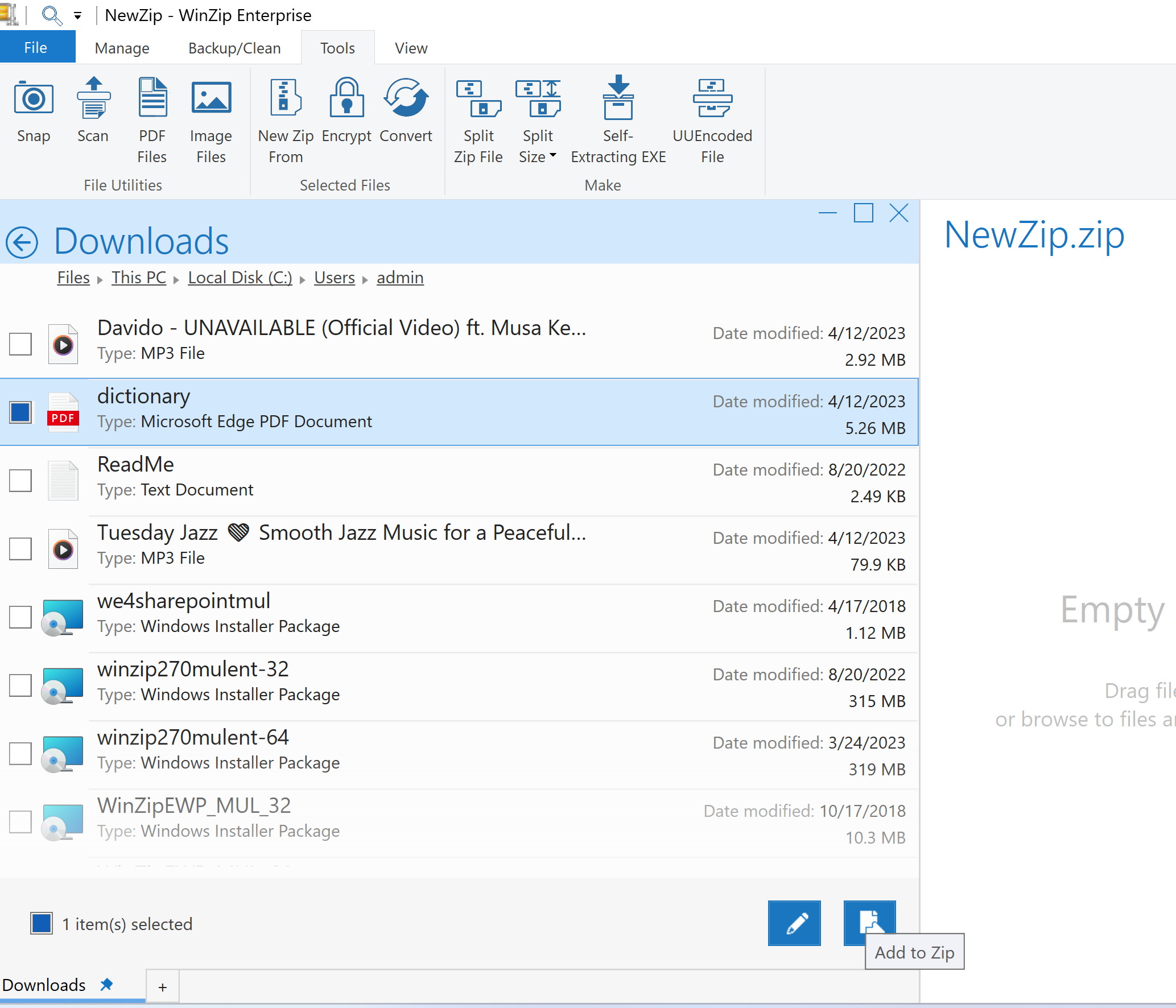Expand the breadcrumb arrow after Files
This screenshot has width=1176, height=1008.
pos(100,279)
